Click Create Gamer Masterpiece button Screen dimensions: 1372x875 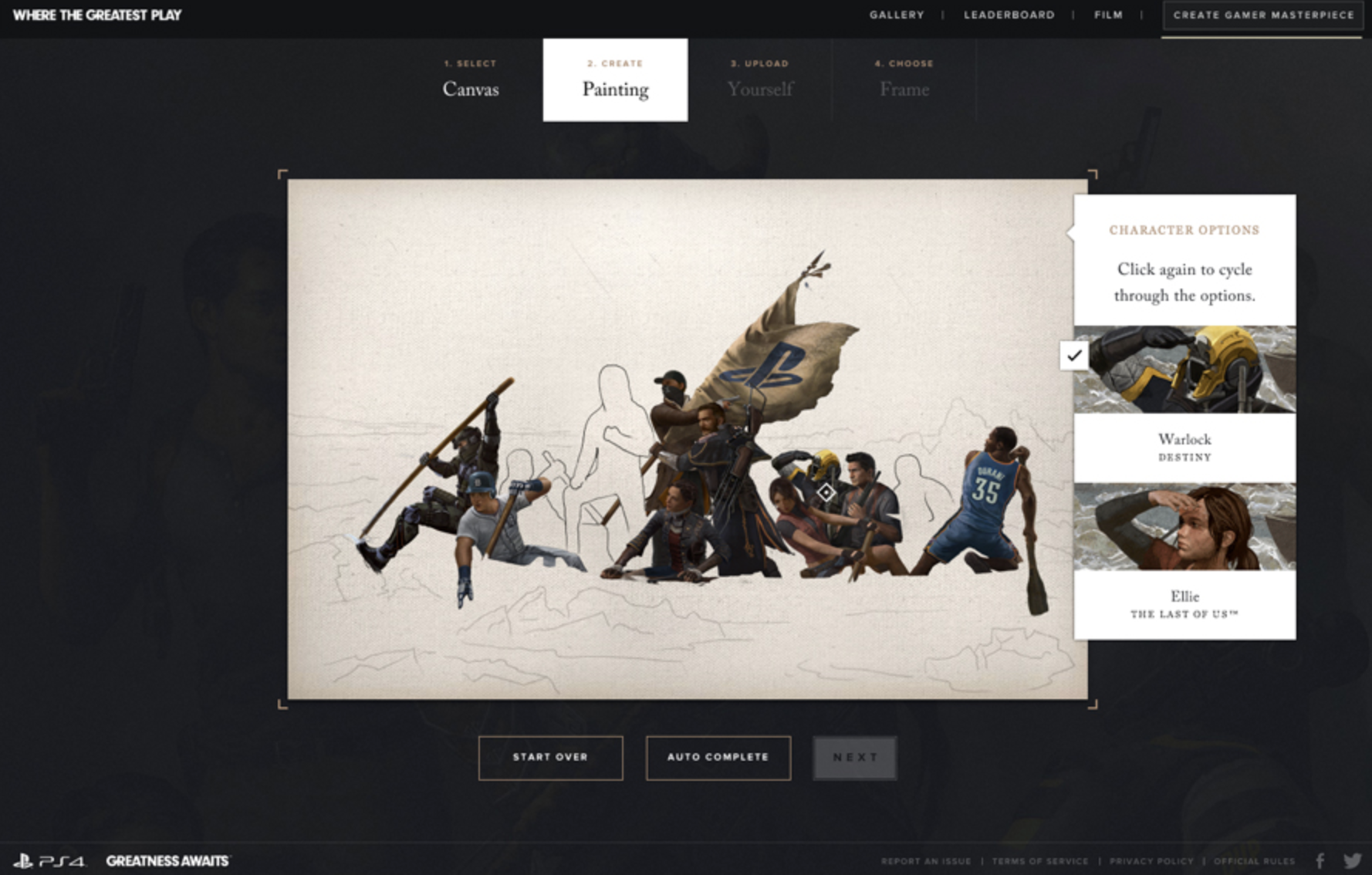[x=1263, y=15]
